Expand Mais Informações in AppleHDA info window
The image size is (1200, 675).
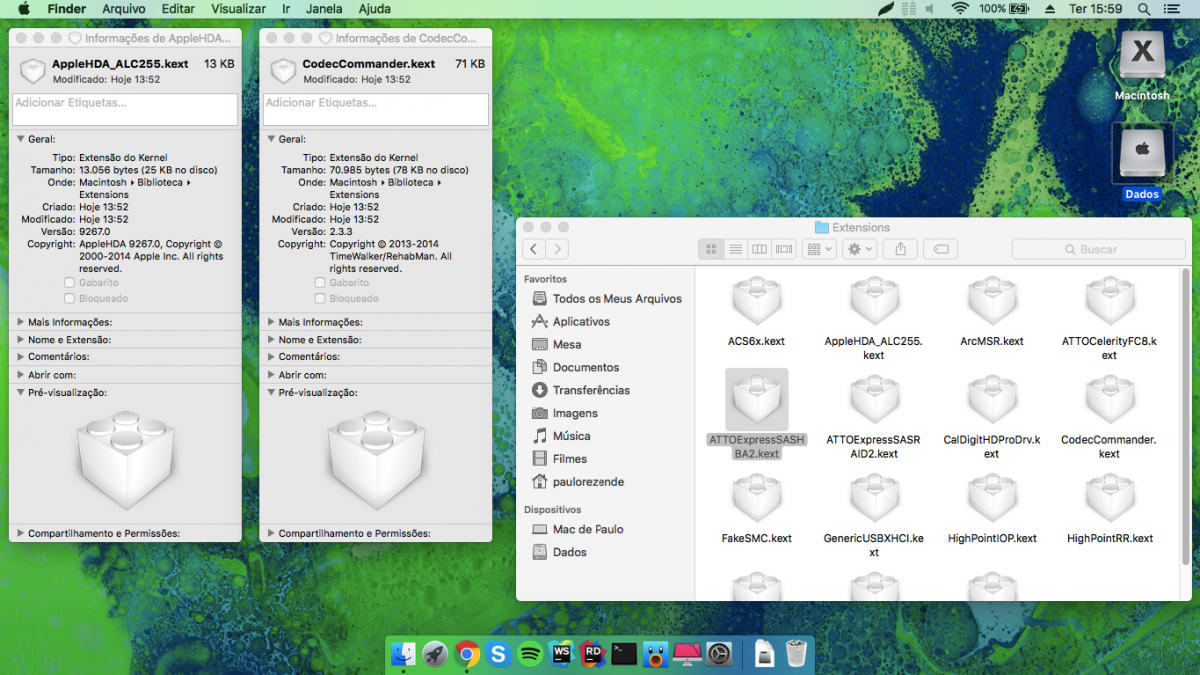[x=21, y=322]
